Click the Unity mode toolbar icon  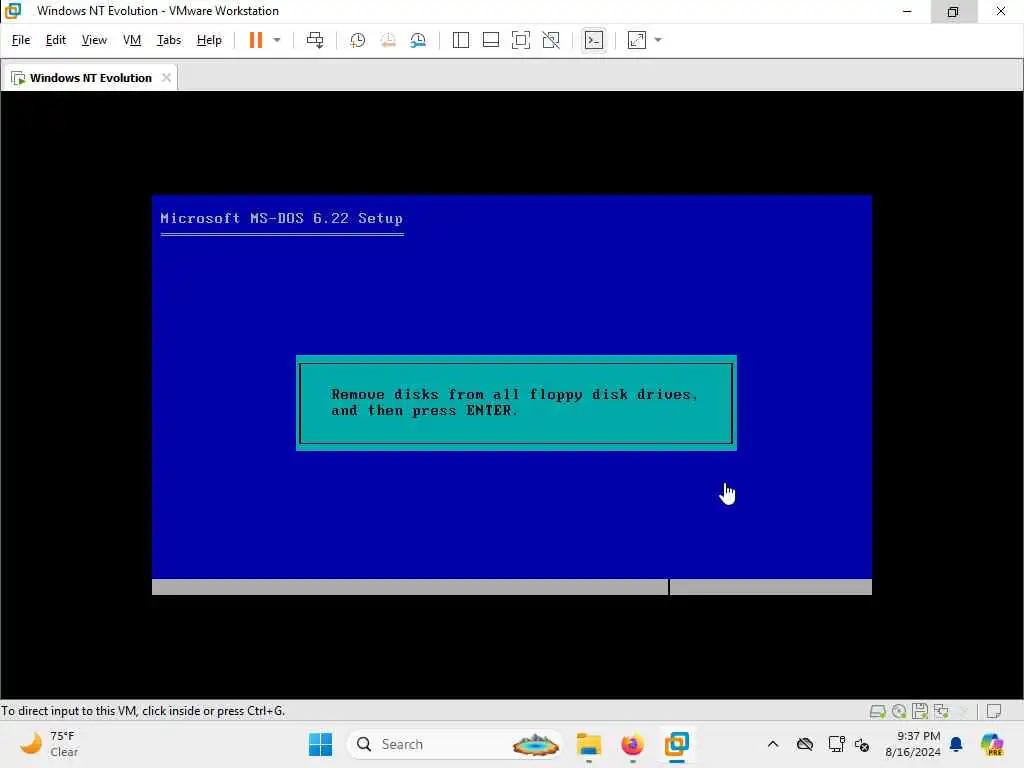[x=551, y=40]
